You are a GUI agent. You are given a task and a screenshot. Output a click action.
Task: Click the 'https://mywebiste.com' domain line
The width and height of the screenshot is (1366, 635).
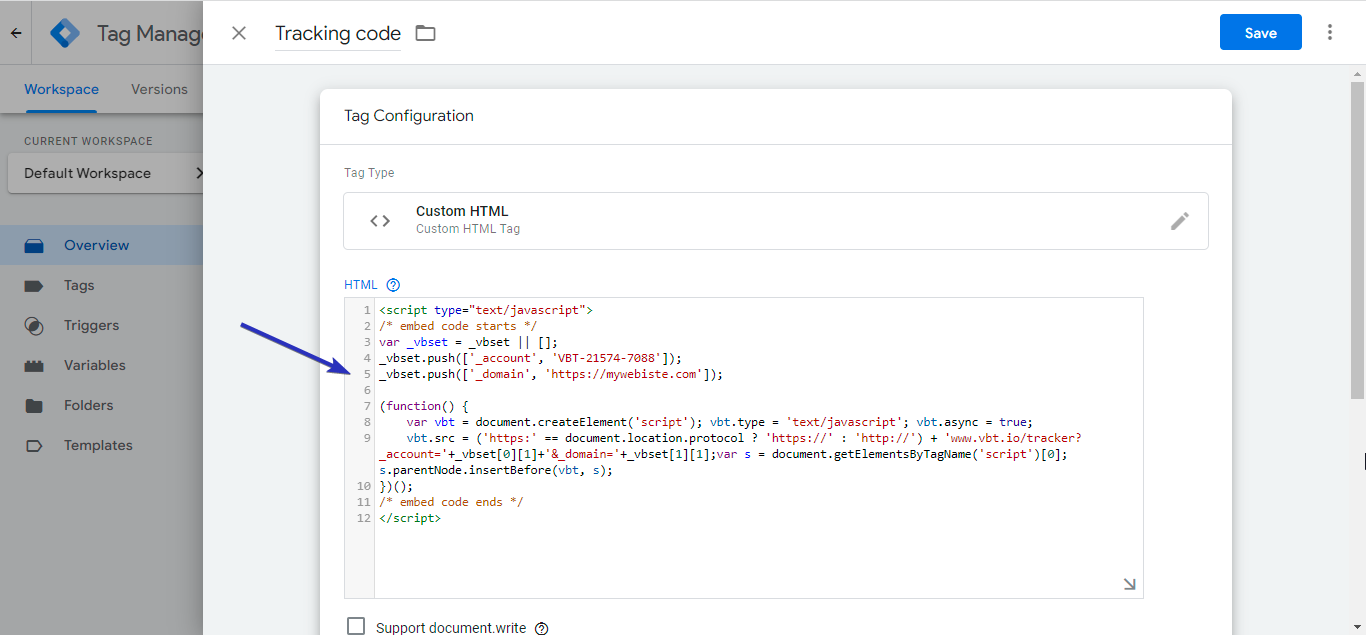click(551, 374)
